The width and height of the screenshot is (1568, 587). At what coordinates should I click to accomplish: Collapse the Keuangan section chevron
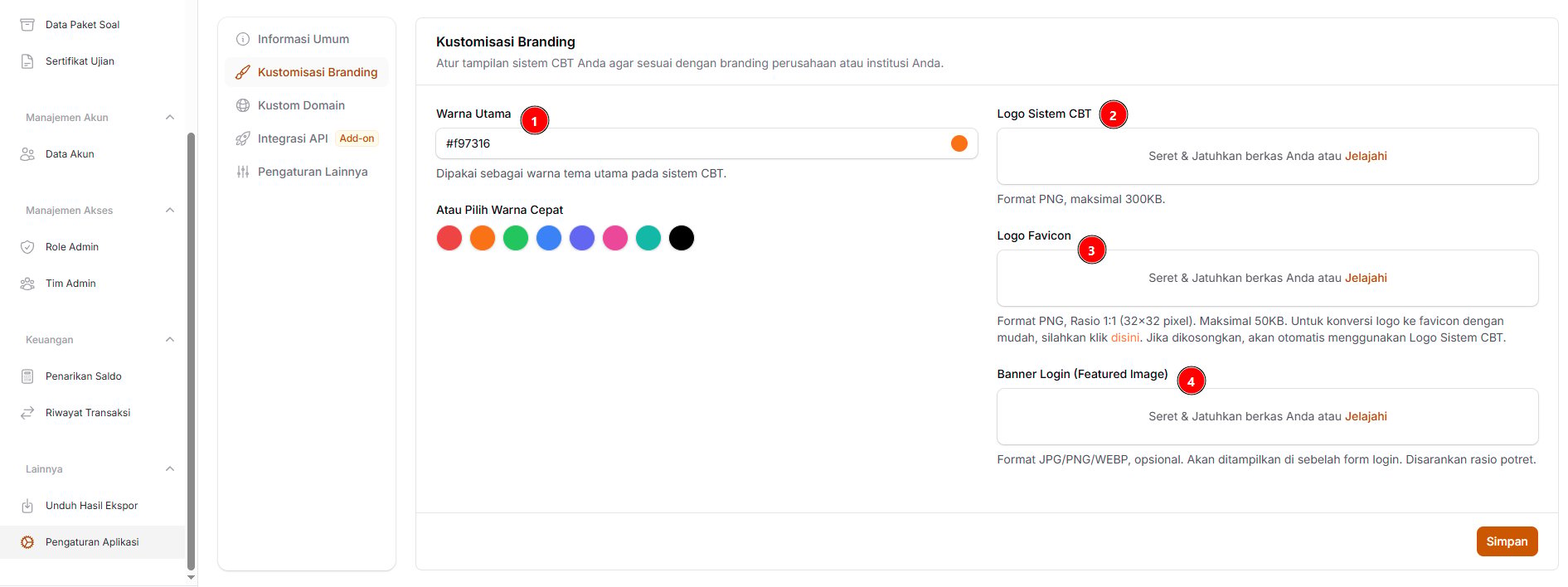[x=170, y=339]
